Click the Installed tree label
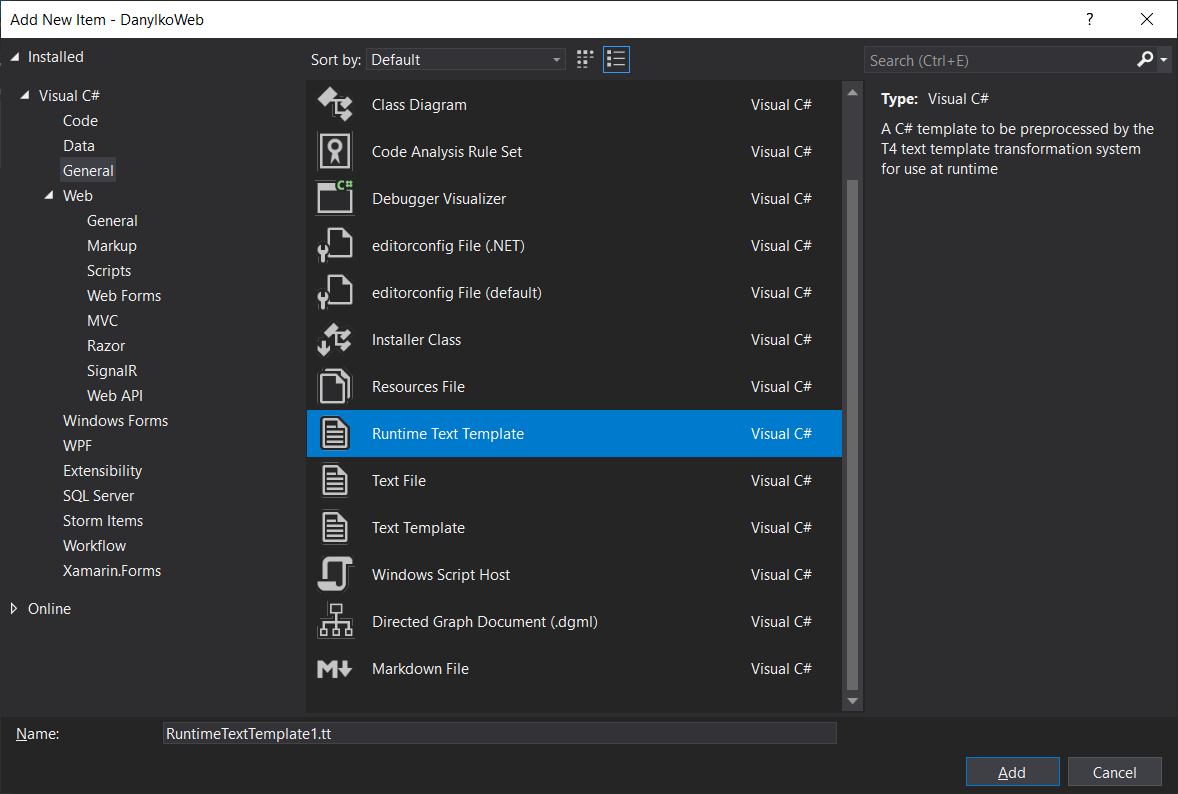Screen dimensions: 1178x794 click(x=56, y=57)
